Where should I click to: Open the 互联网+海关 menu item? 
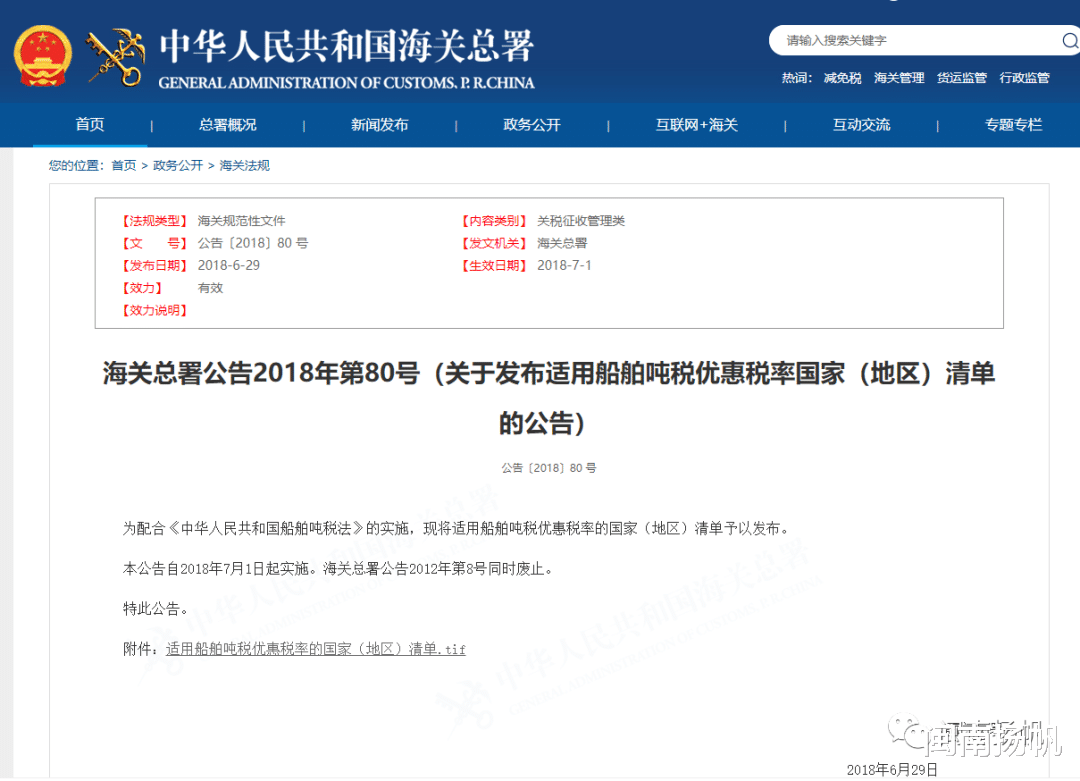(x=696, y=124)
